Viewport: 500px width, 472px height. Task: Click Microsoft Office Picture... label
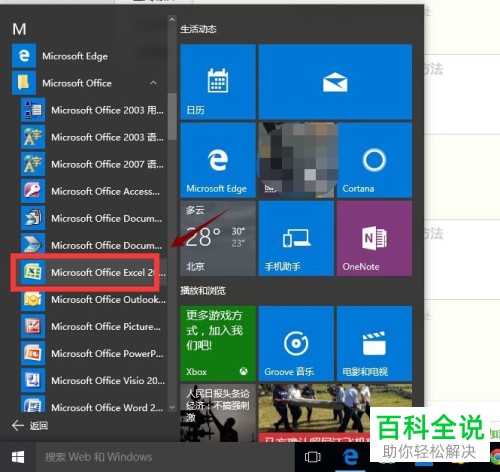[x=106, y=326]
